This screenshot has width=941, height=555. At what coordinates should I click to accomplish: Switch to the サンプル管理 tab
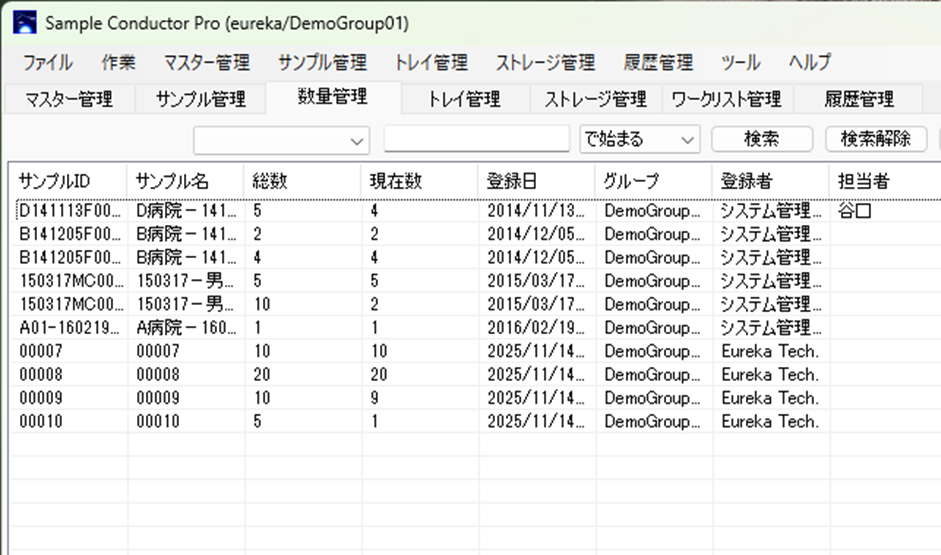[x=200, y=99]
